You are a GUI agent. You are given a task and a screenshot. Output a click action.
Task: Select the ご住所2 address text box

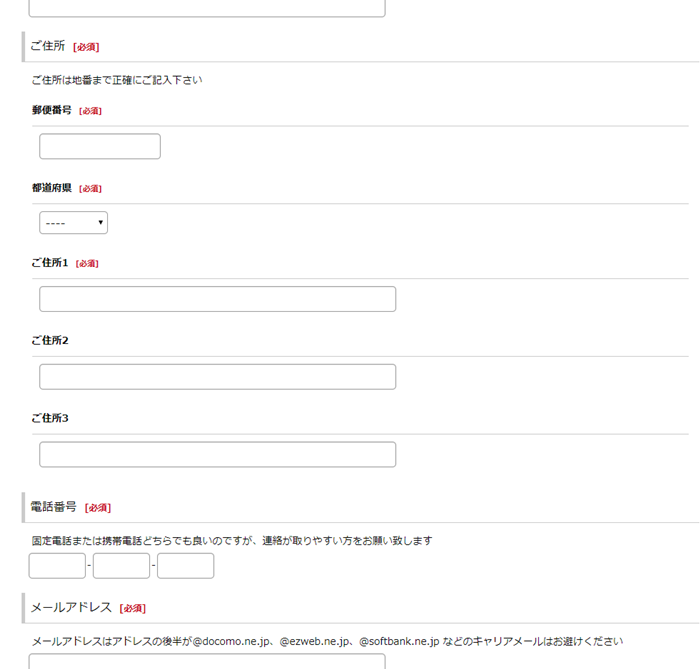(217, 377)
